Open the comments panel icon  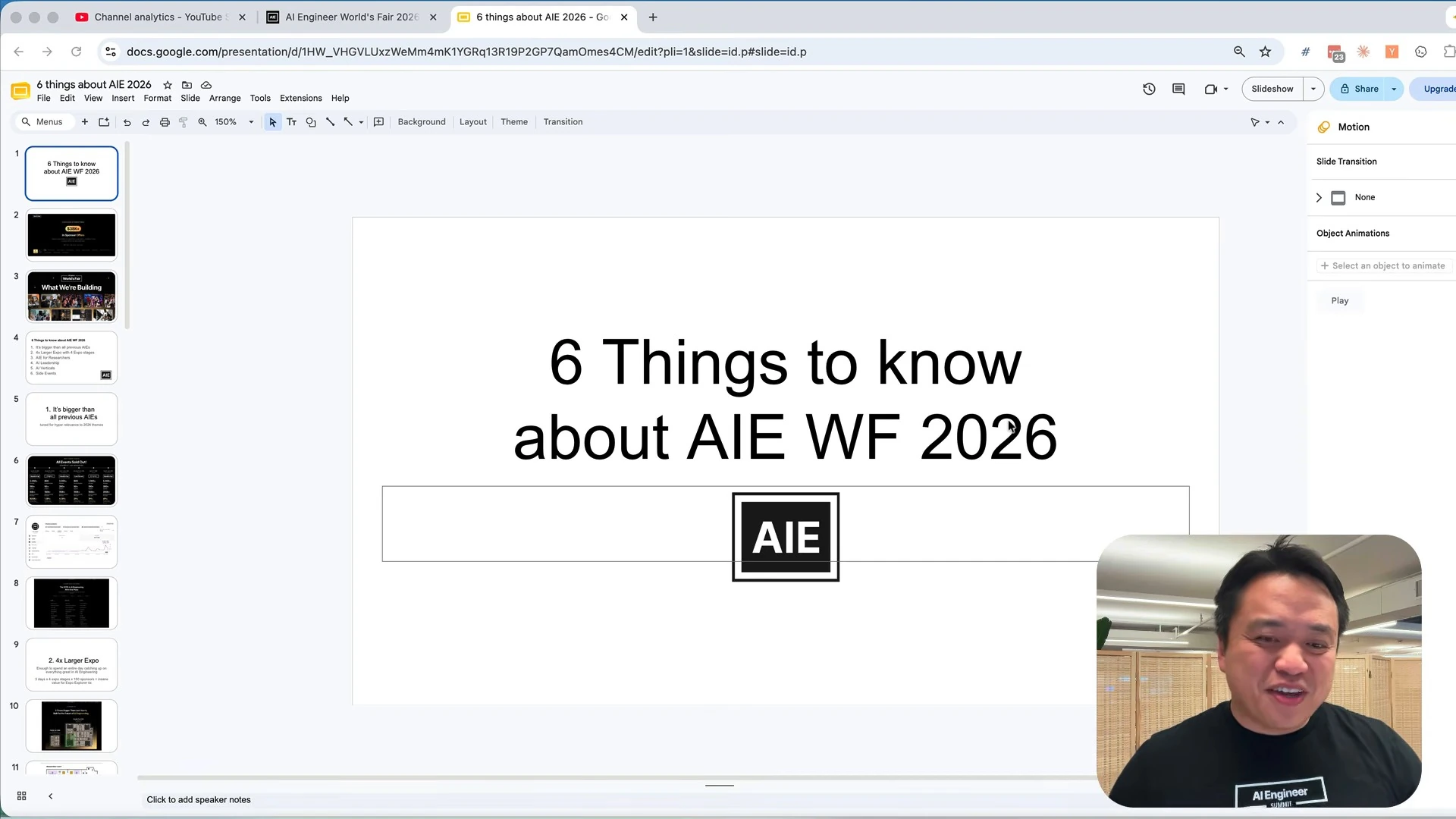click(x=1178, y=89)
